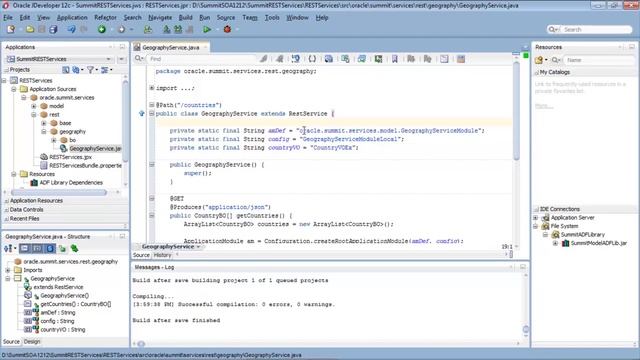Image resolution: width=640 pixels, height=360 pixels.
Task: Click the green overview status square indicator
Action: point(526,56)
